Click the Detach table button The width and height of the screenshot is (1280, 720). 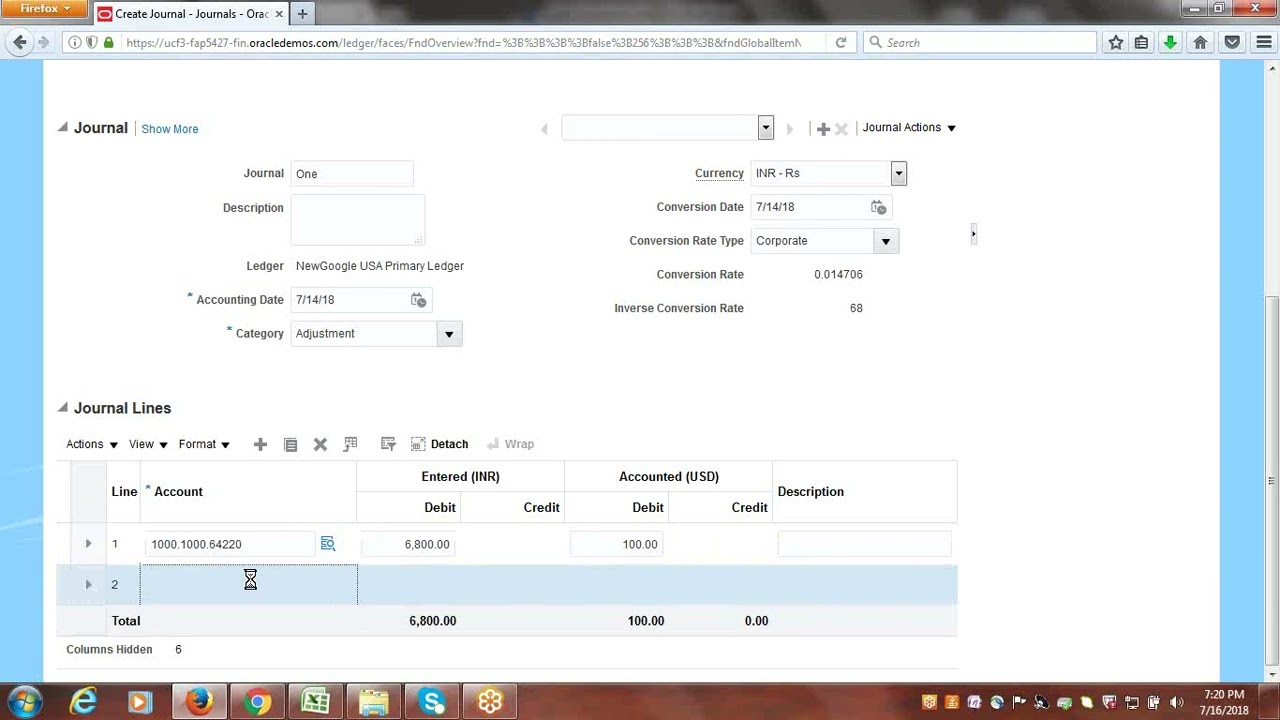[x=440, y=444]
